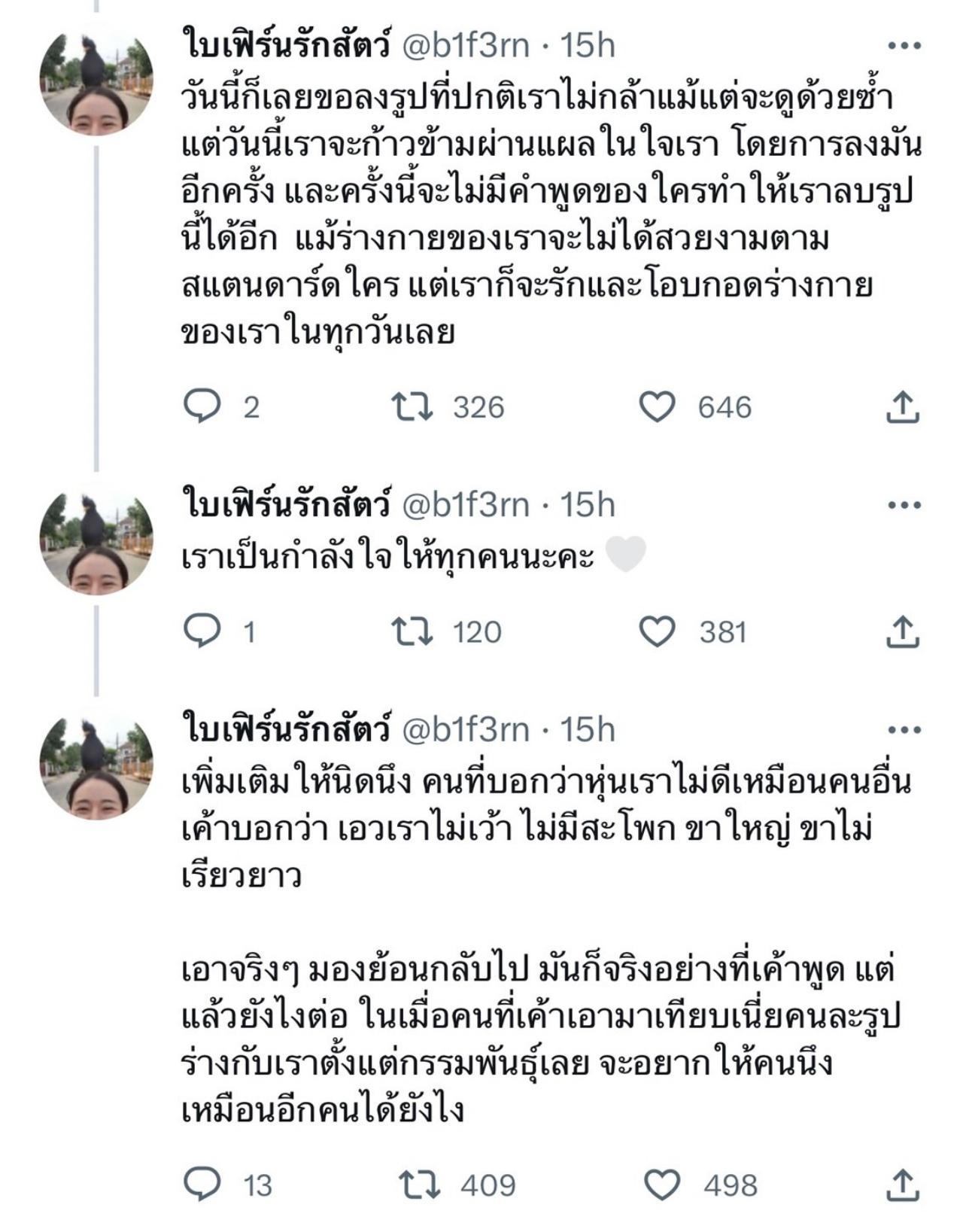Reply to the tweet with 2 replies
Image resolution: width=963 pixels, height=1232 pixels.
click(x=202, y=407)
